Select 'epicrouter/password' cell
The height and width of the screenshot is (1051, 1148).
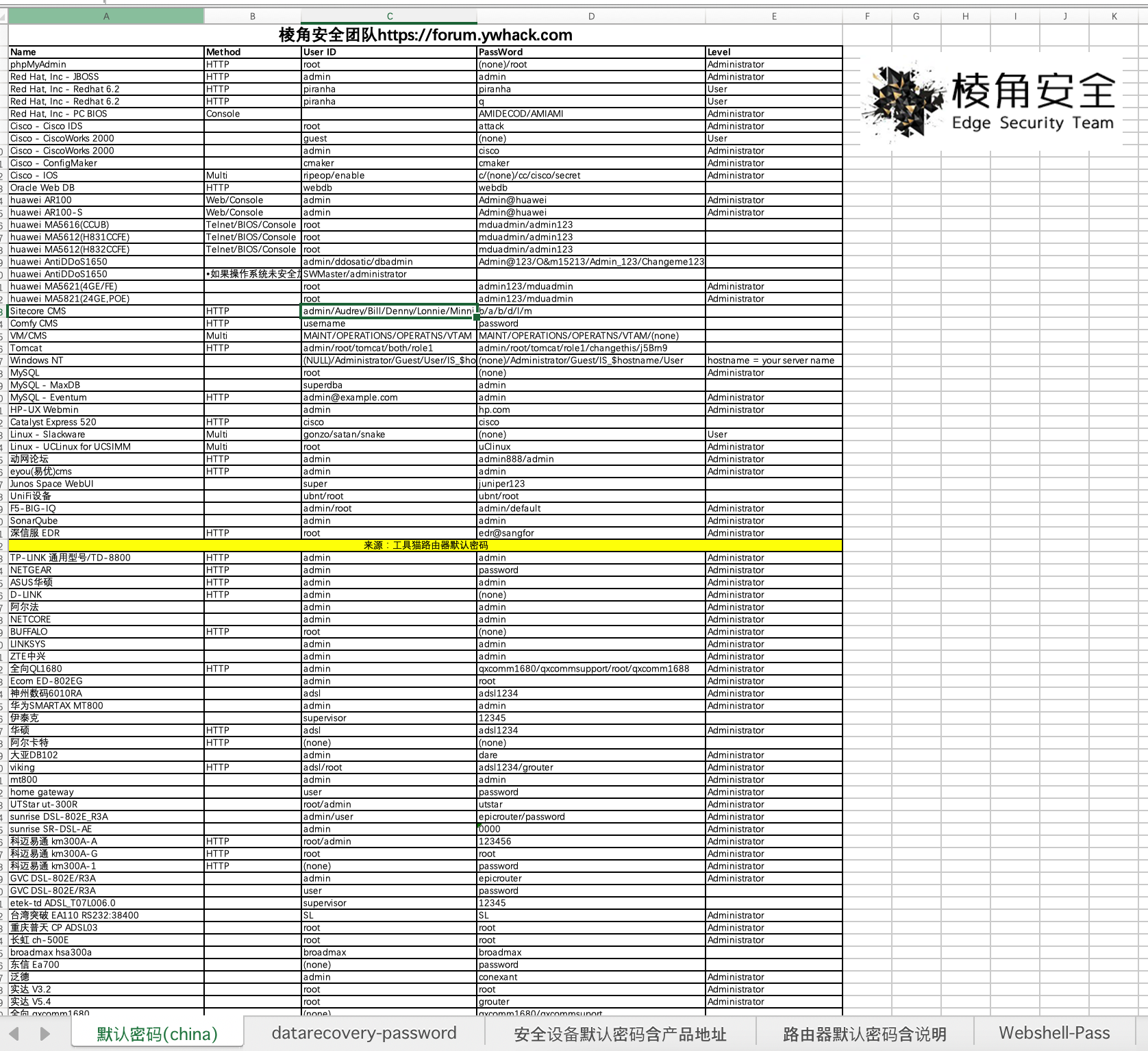point(591,817)
